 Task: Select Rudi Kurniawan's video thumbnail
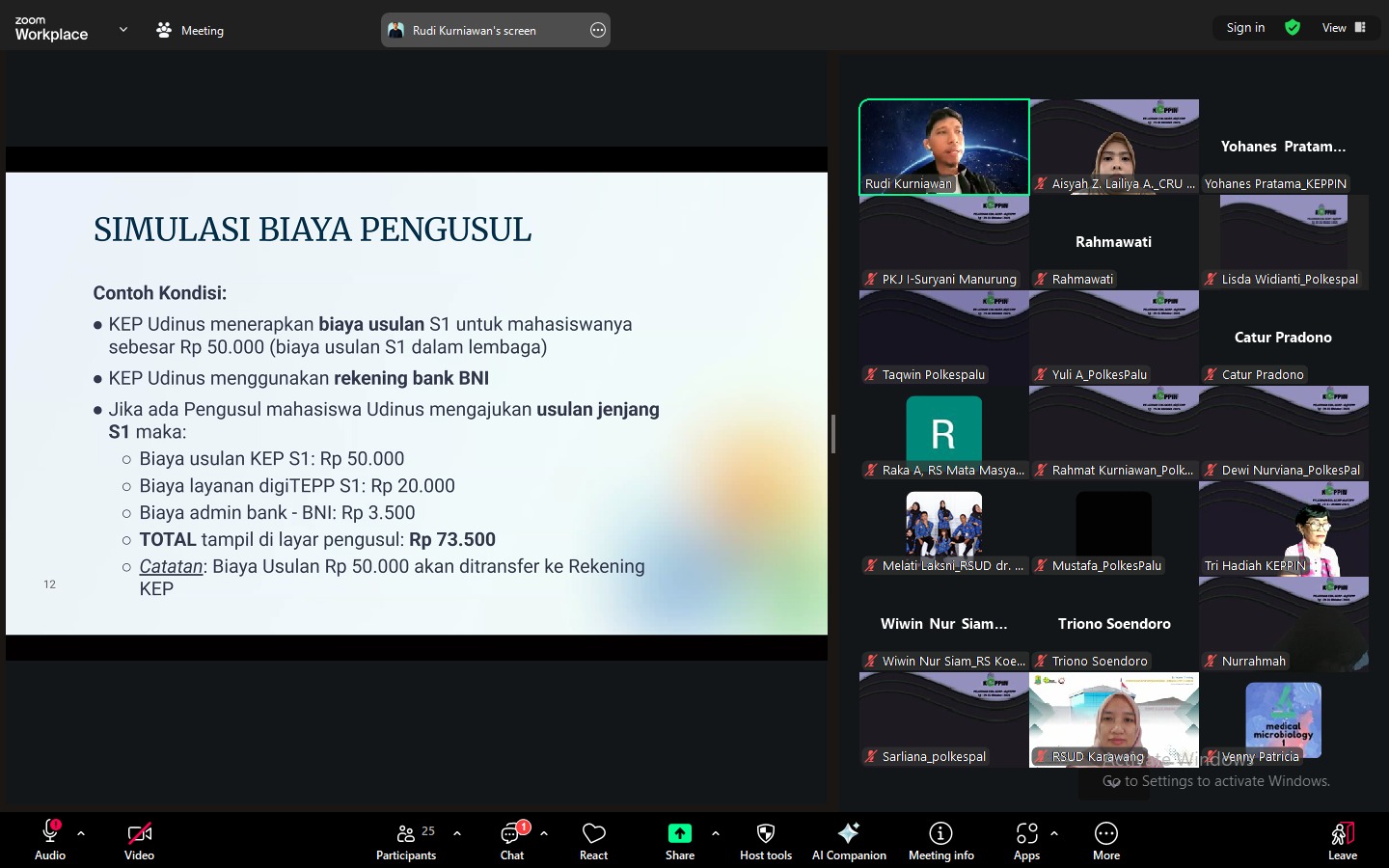(943, 147)
